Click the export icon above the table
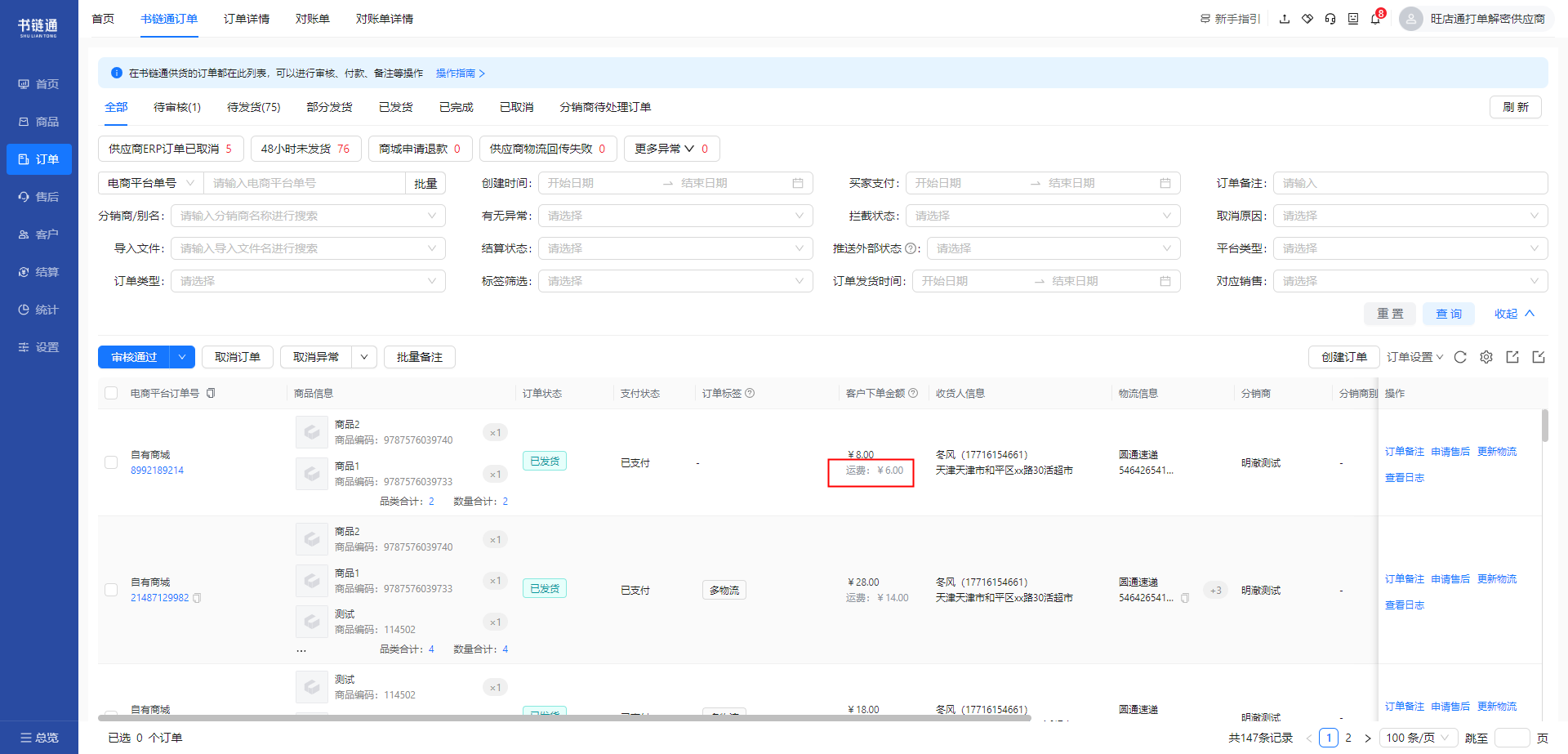 (x=1512, y=357)
